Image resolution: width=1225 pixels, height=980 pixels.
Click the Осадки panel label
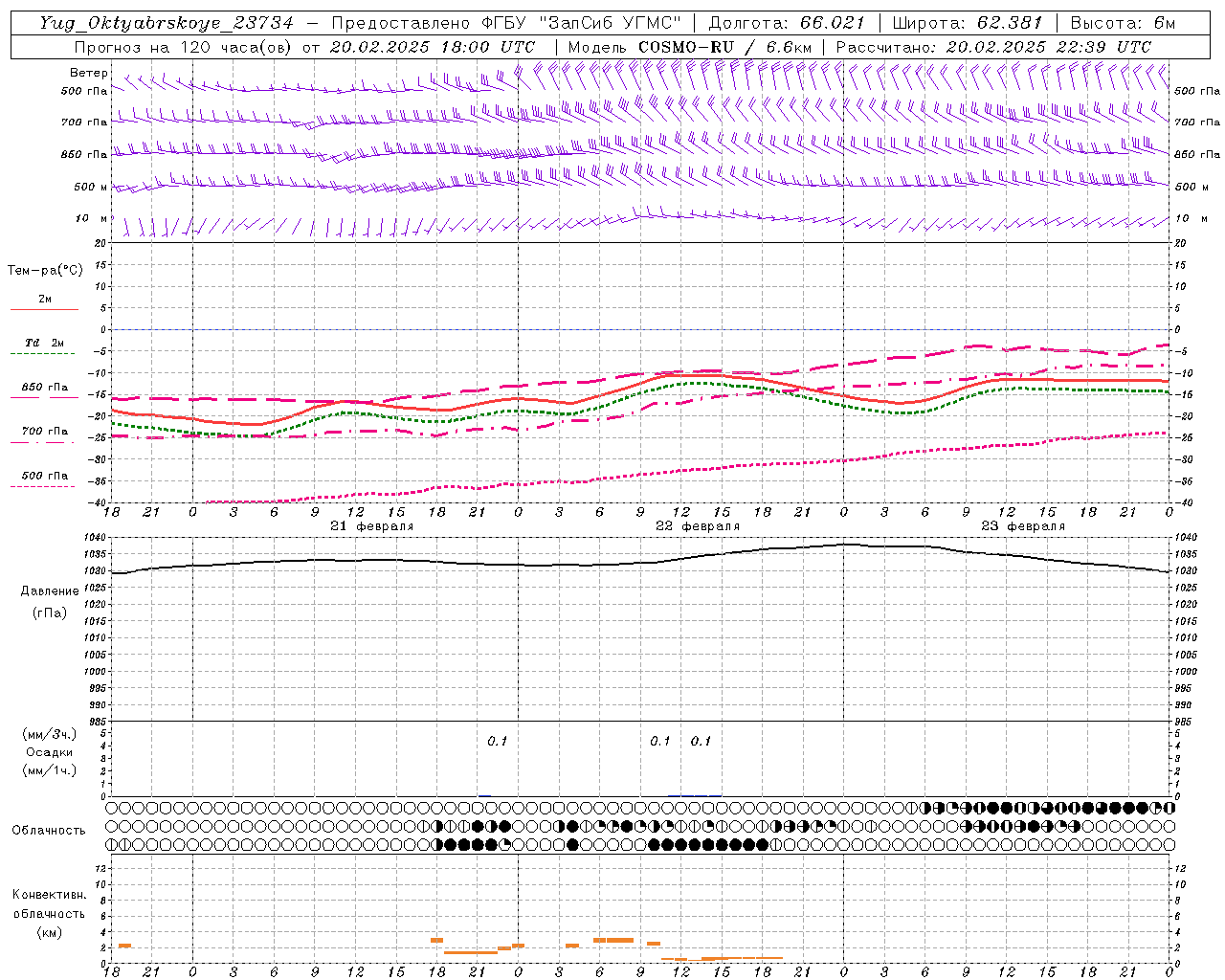tap(50, 752)
